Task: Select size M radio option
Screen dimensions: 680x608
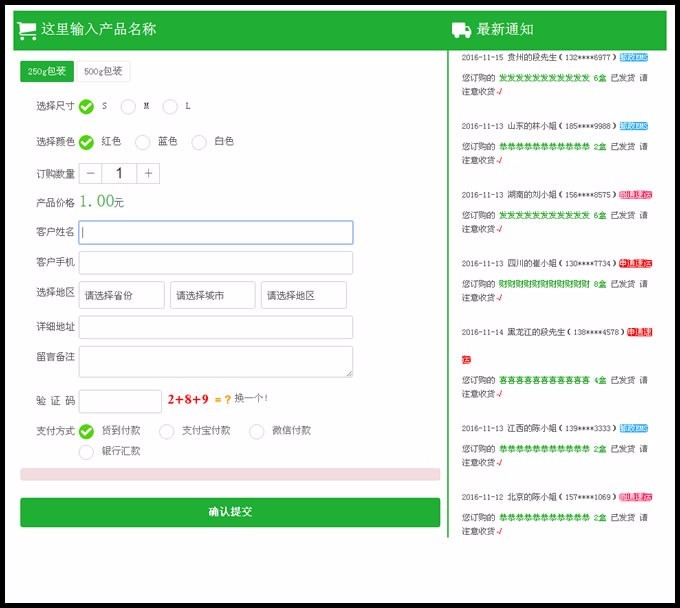Action: click(x=128, y=106)
